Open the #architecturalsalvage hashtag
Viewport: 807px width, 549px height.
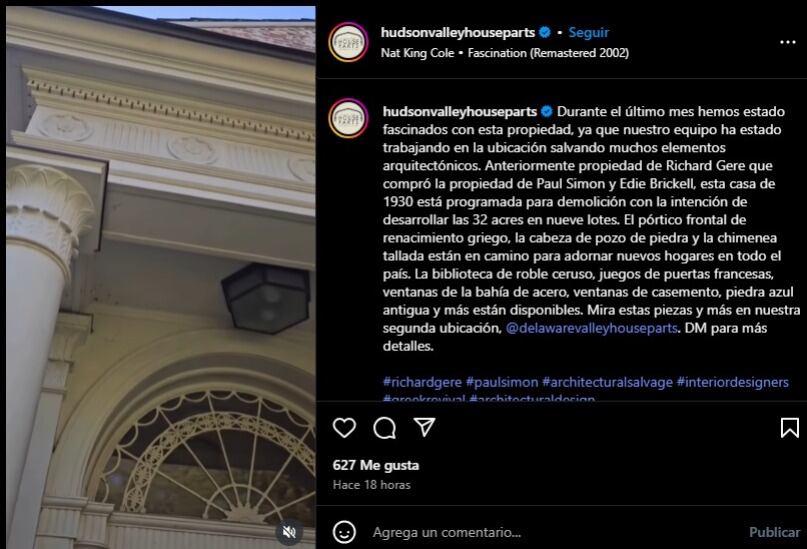point(607,382)
